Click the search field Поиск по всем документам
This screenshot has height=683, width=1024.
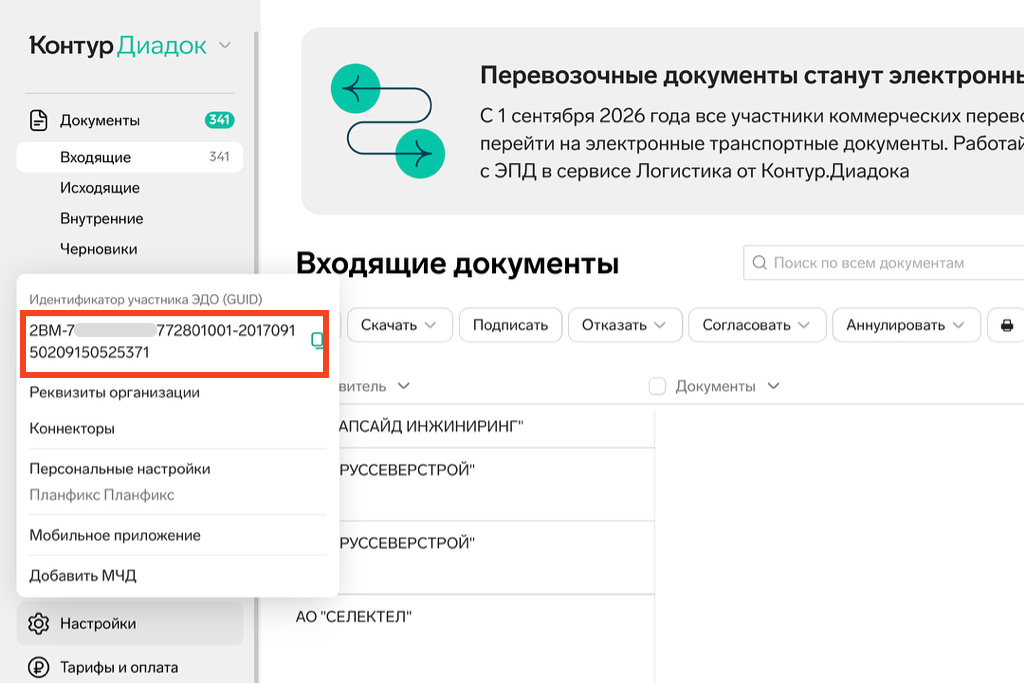pos(884,262)
